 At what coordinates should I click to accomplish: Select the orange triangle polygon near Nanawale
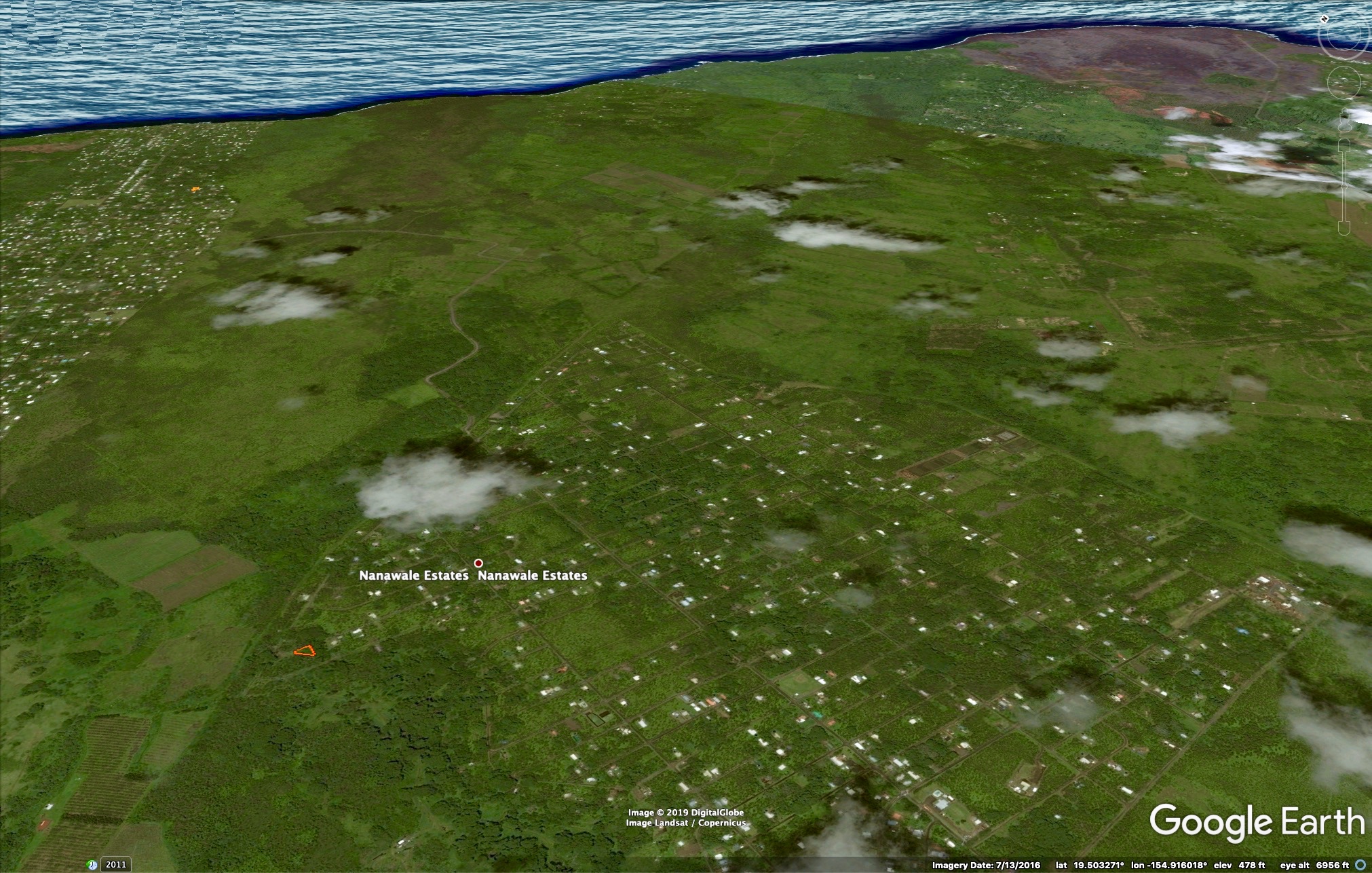point(305,651)
